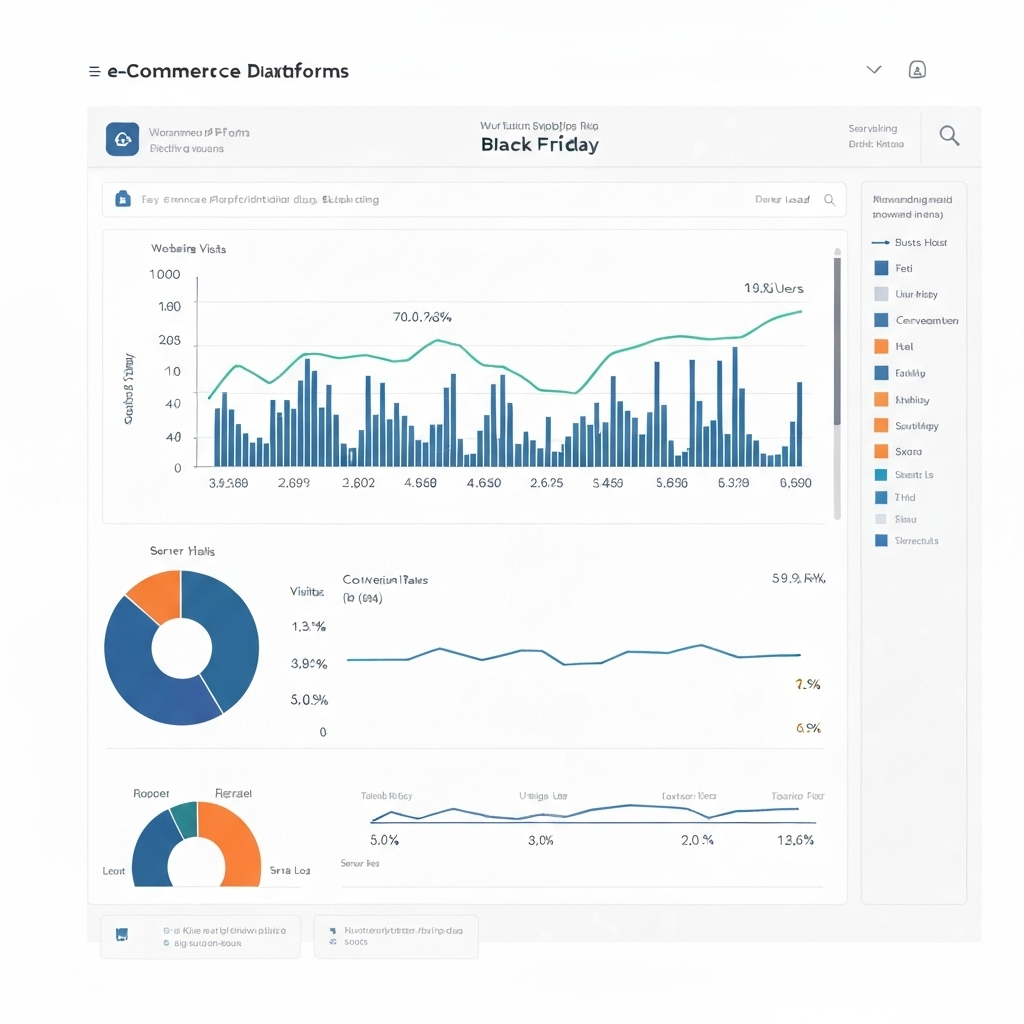Click the 'Serrectuls' legend label
The image size is (1024, 1024).
click(916, 541)
